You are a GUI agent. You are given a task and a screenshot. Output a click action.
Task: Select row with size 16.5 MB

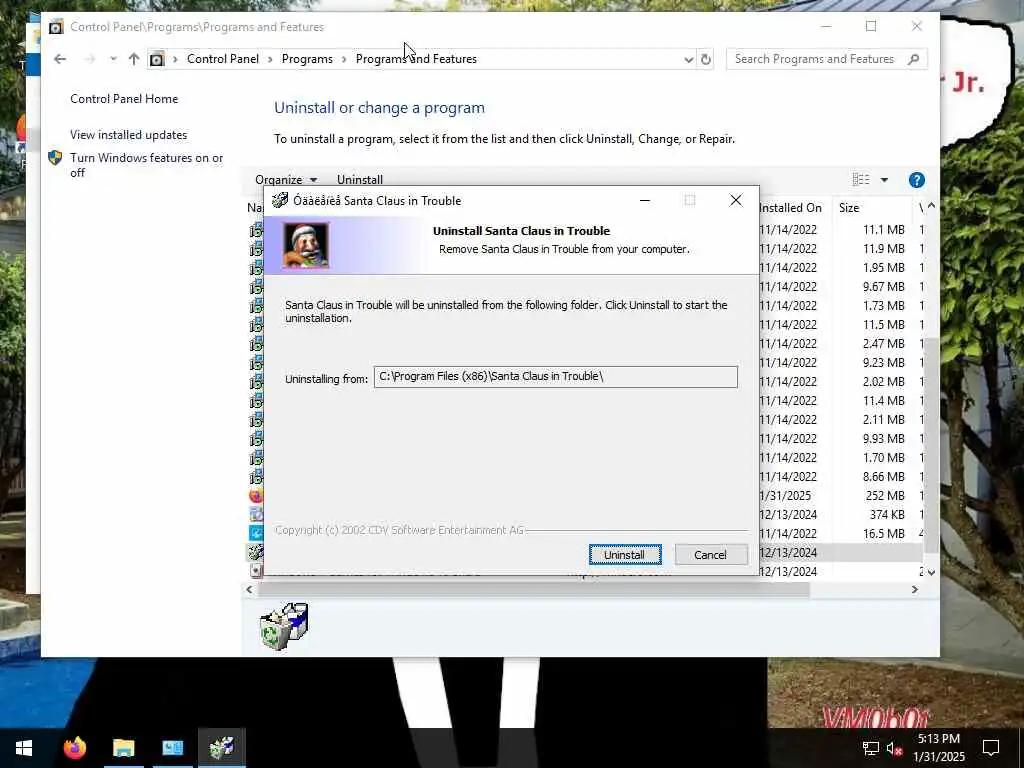tap(585, 533)
